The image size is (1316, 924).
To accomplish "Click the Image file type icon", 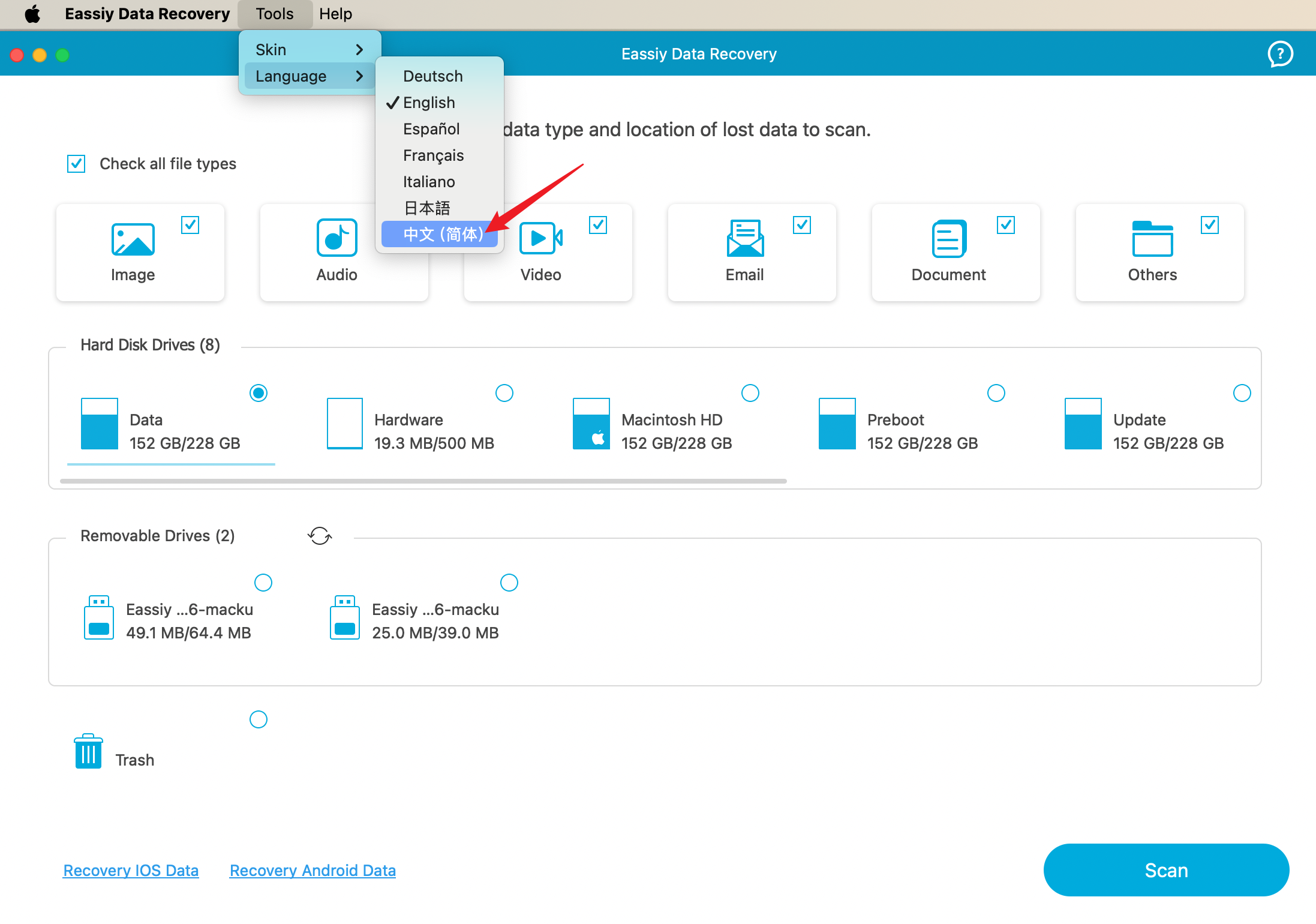I will (133, 239).
